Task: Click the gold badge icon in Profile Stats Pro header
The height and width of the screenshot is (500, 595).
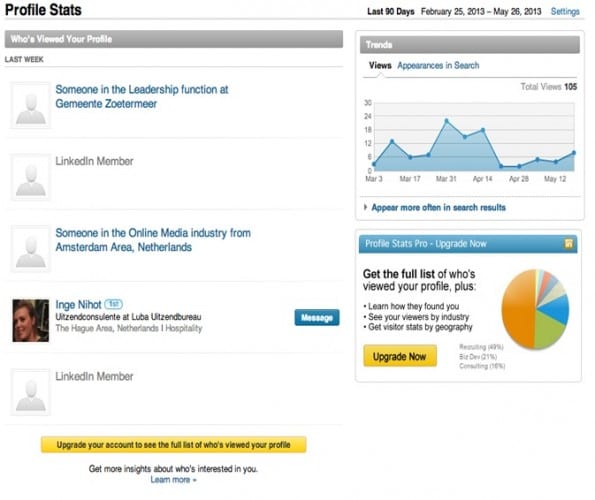Action: coord(568,244)
